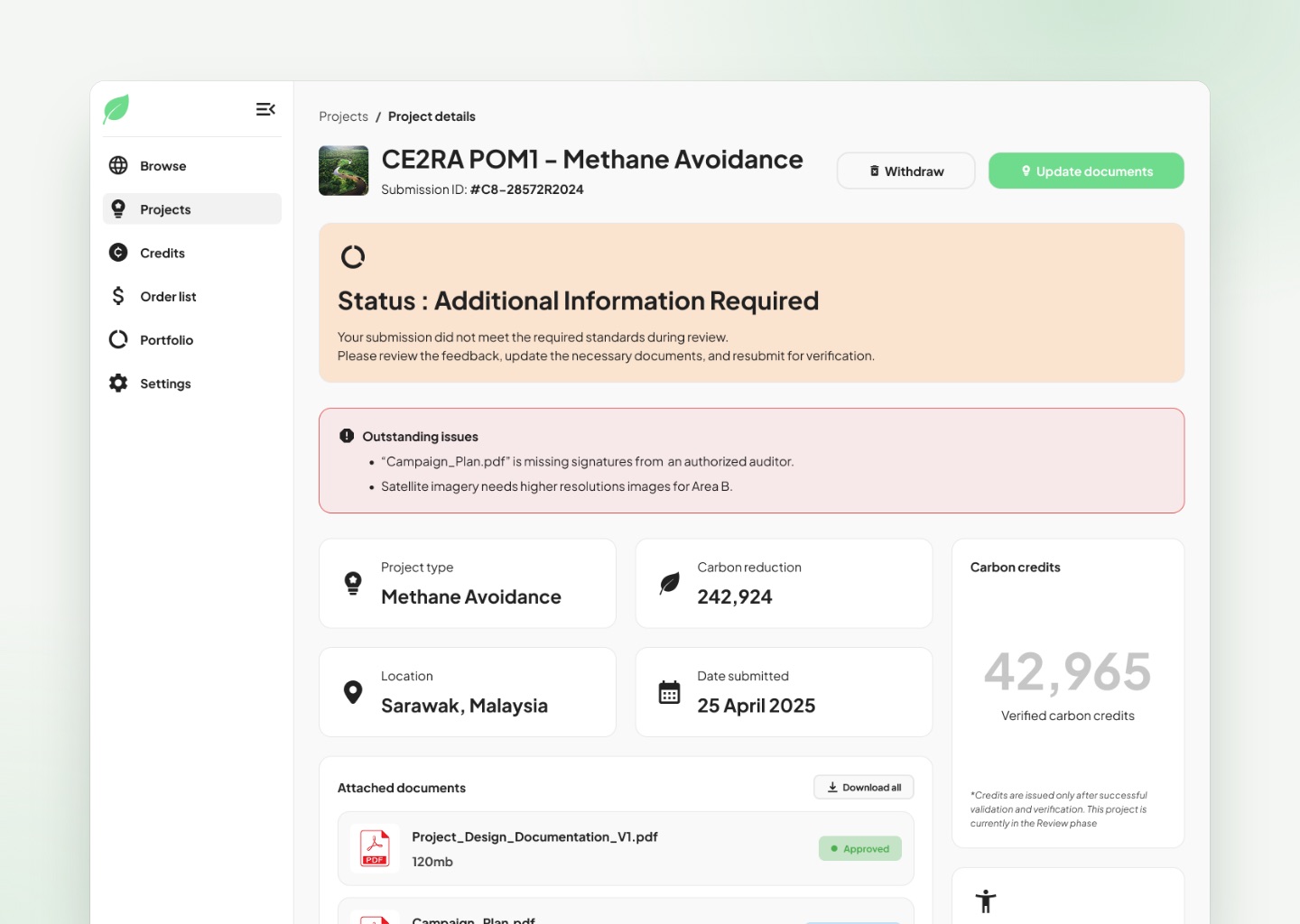Click the Attached documents heading
Image resolution: width=1300 pixels, height=924 pixels.
(402, 788)
